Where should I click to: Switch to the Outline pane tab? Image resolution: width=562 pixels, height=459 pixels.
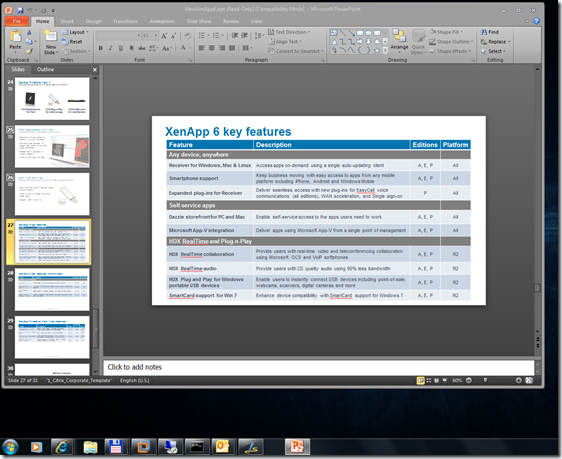(x=46, y=69)
